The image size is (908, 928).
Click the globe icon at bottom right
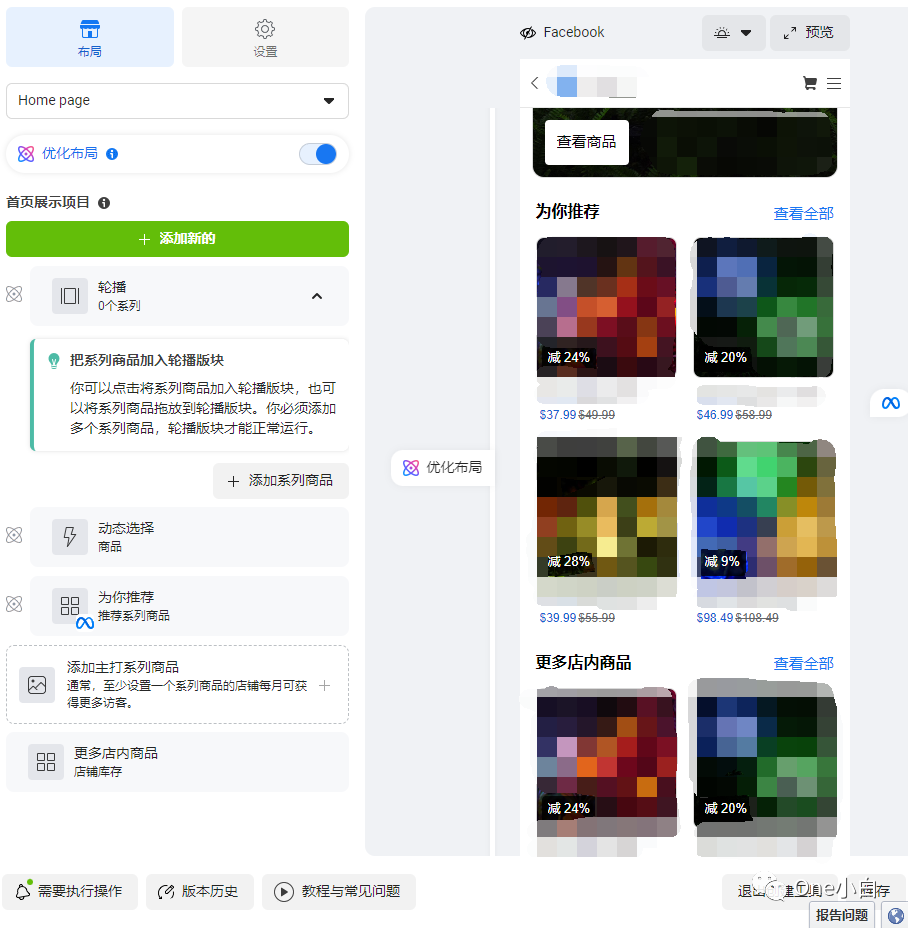pos(898,915)
